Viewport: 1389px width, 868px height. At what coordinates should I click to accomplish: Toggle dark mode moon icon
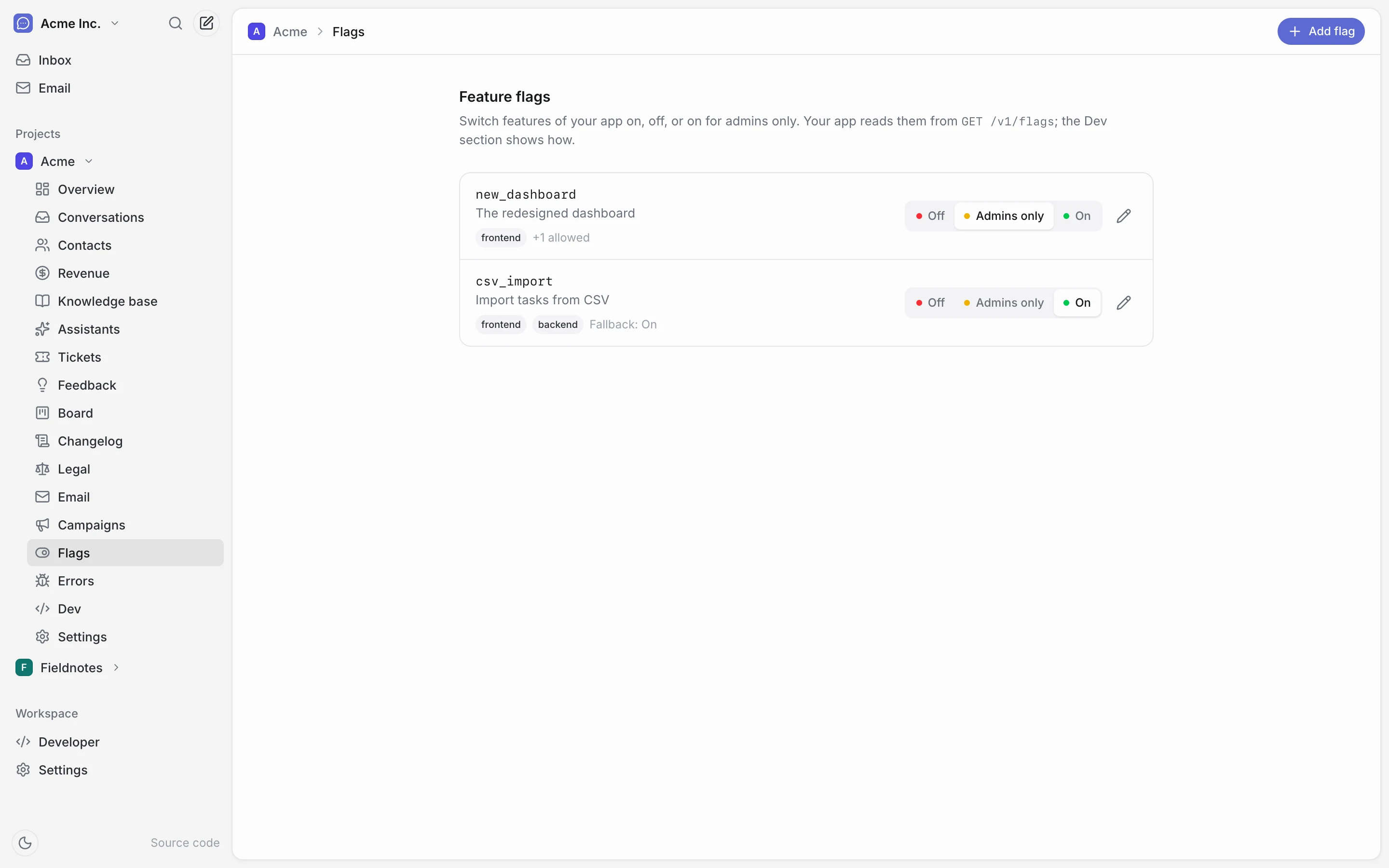(25, 842)
